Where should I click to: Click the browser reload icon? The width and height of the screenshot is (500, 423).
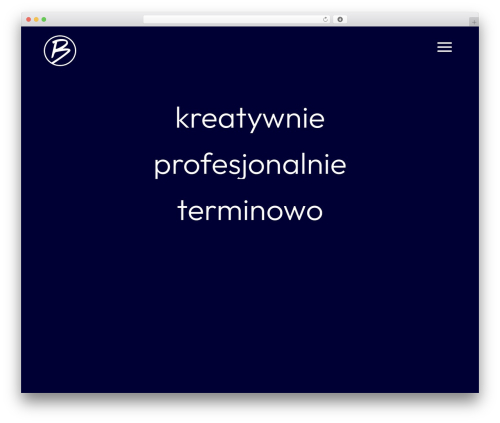[x=325, y=20]
